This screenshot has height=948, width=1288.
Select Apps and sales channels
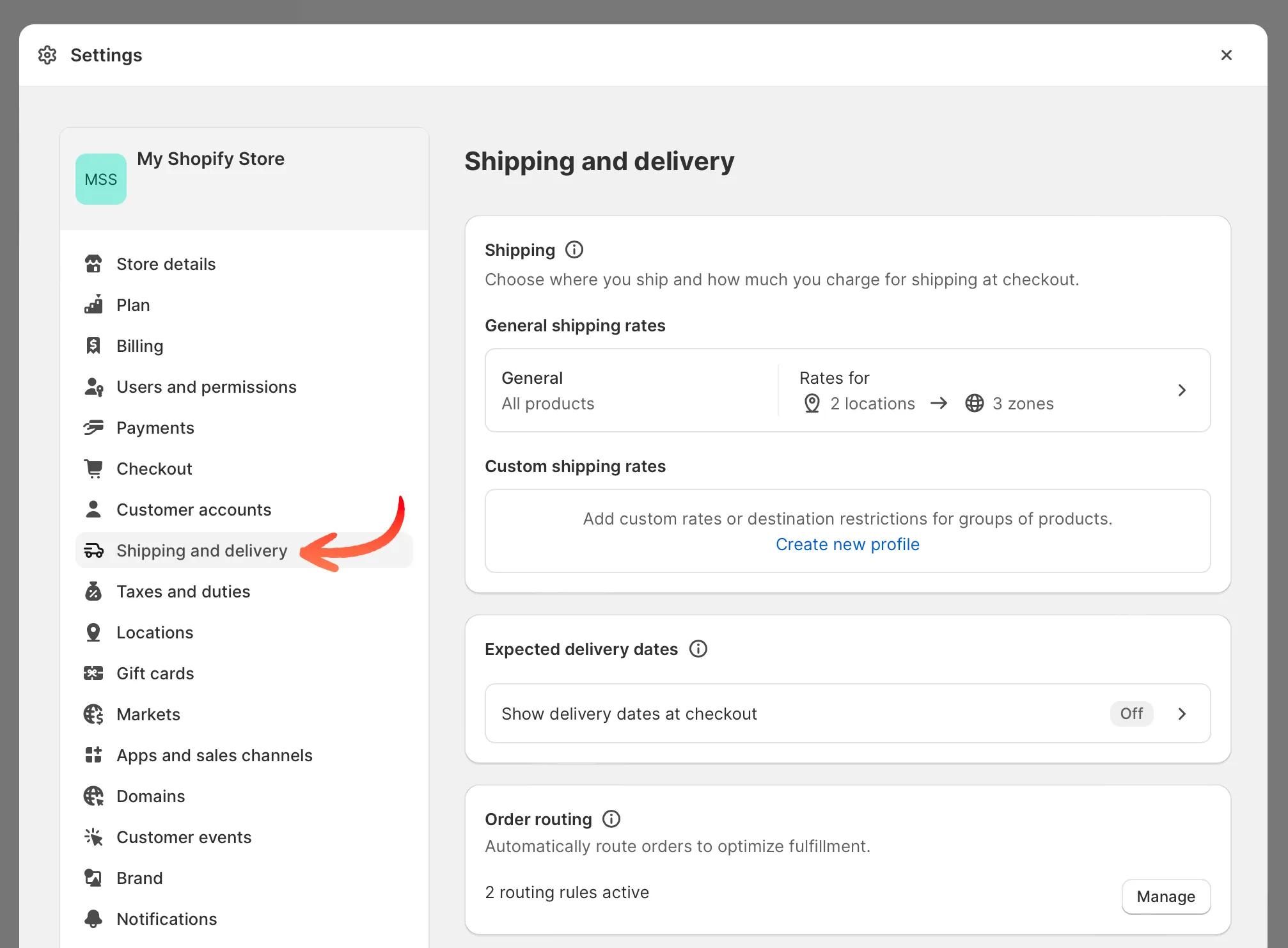pyautogui.click(x=244, y=755)
